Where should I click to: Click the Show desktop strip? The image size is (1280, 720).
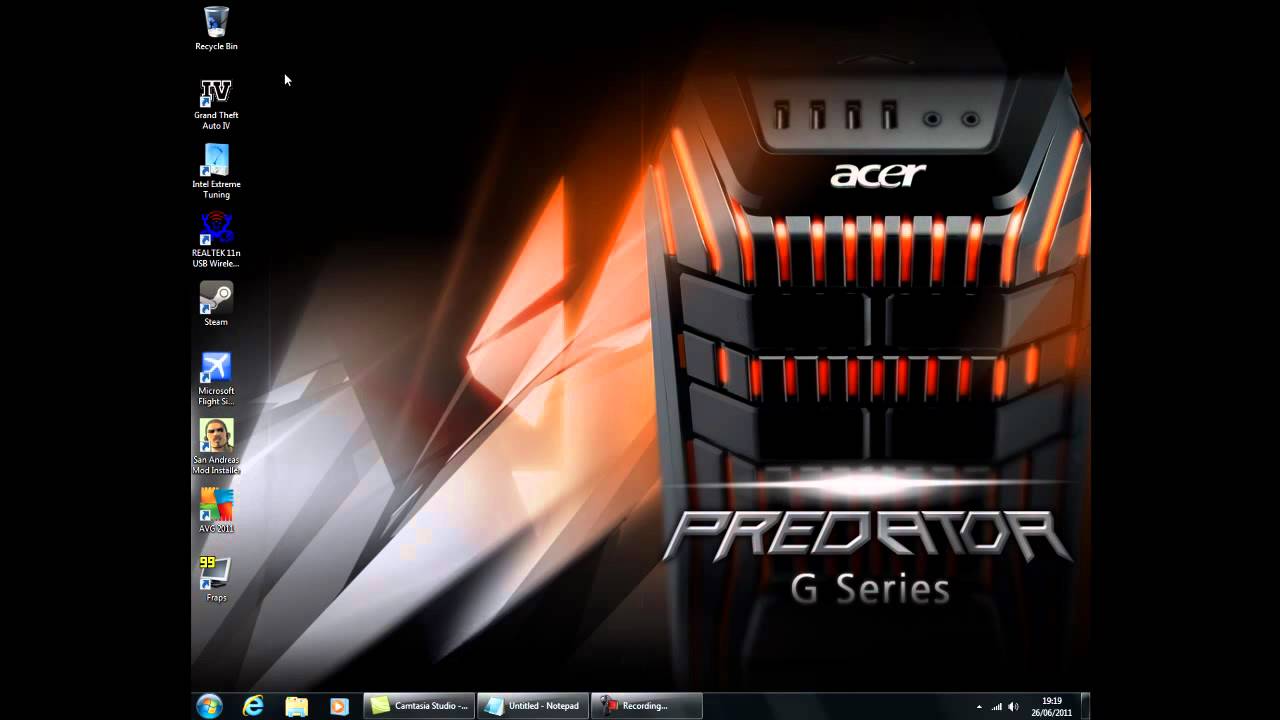(x=1085, y=706)
